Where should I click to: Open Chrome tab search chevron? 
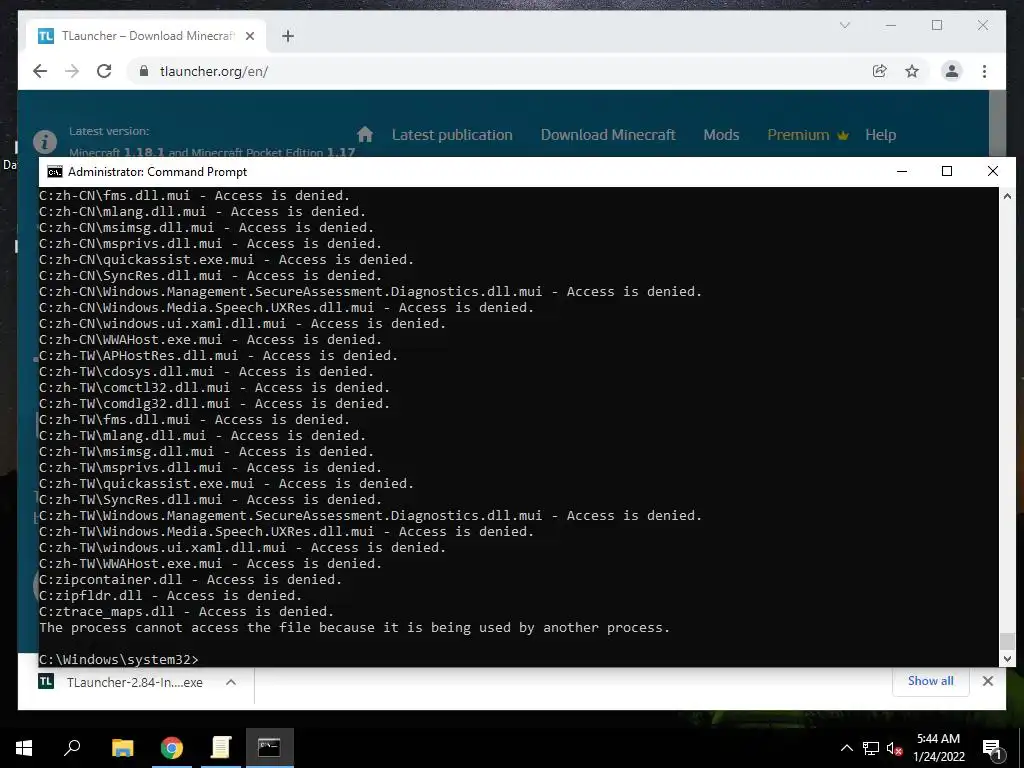(844, 25)
